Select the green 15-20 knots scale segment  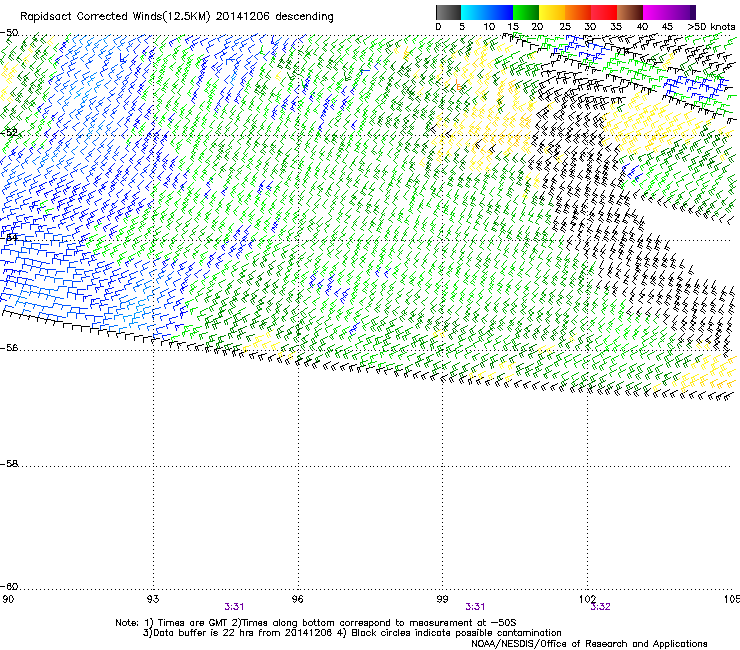[x=526, y=12]
